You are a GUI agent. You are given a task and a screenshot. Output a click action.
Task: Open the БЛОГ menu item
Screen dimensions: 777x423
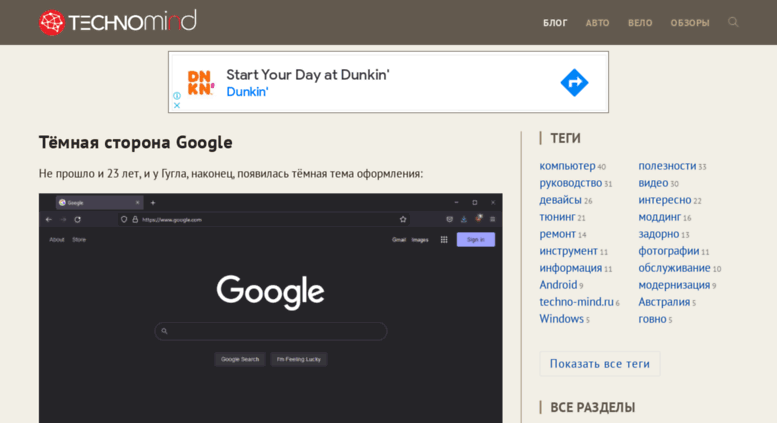[x=555, y=23]
